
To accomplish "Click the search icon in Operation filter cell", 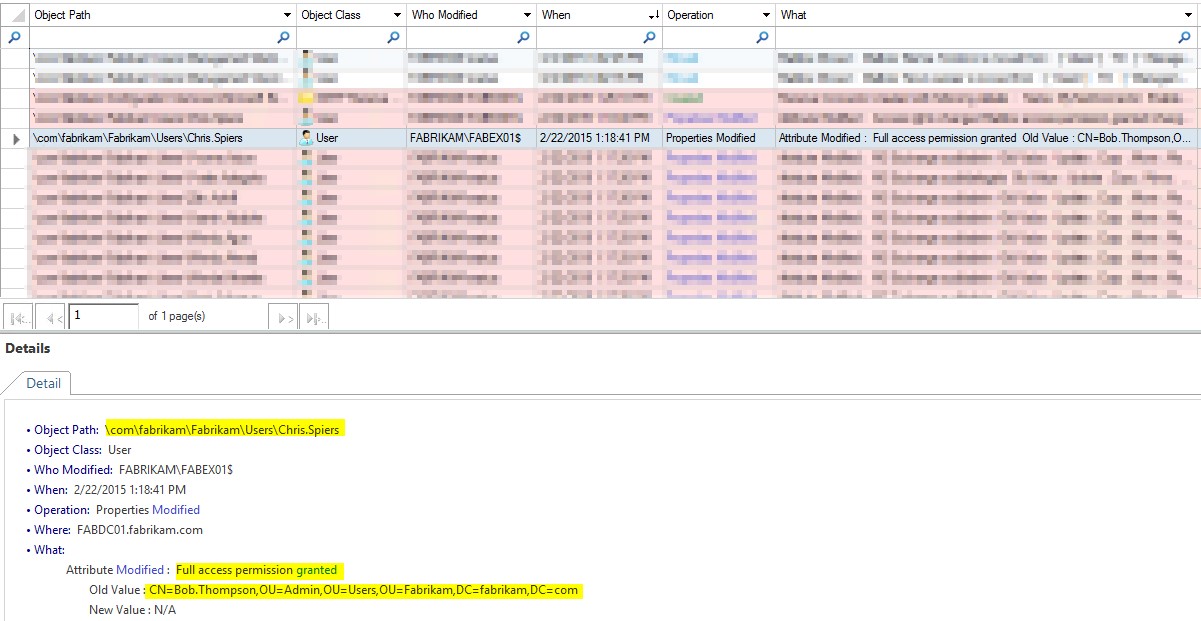I will pyautogui.click(x=763, y=37).
